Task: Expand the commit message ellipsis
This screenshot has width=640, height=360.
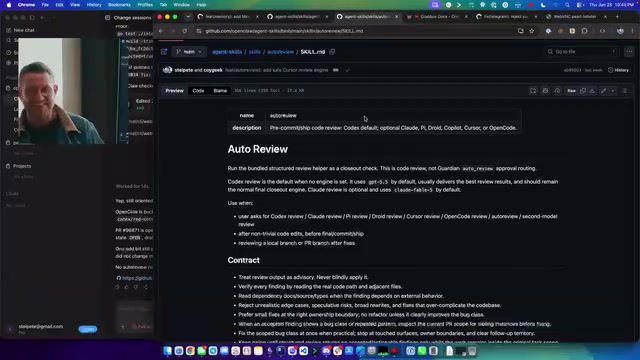Action: 336,70
